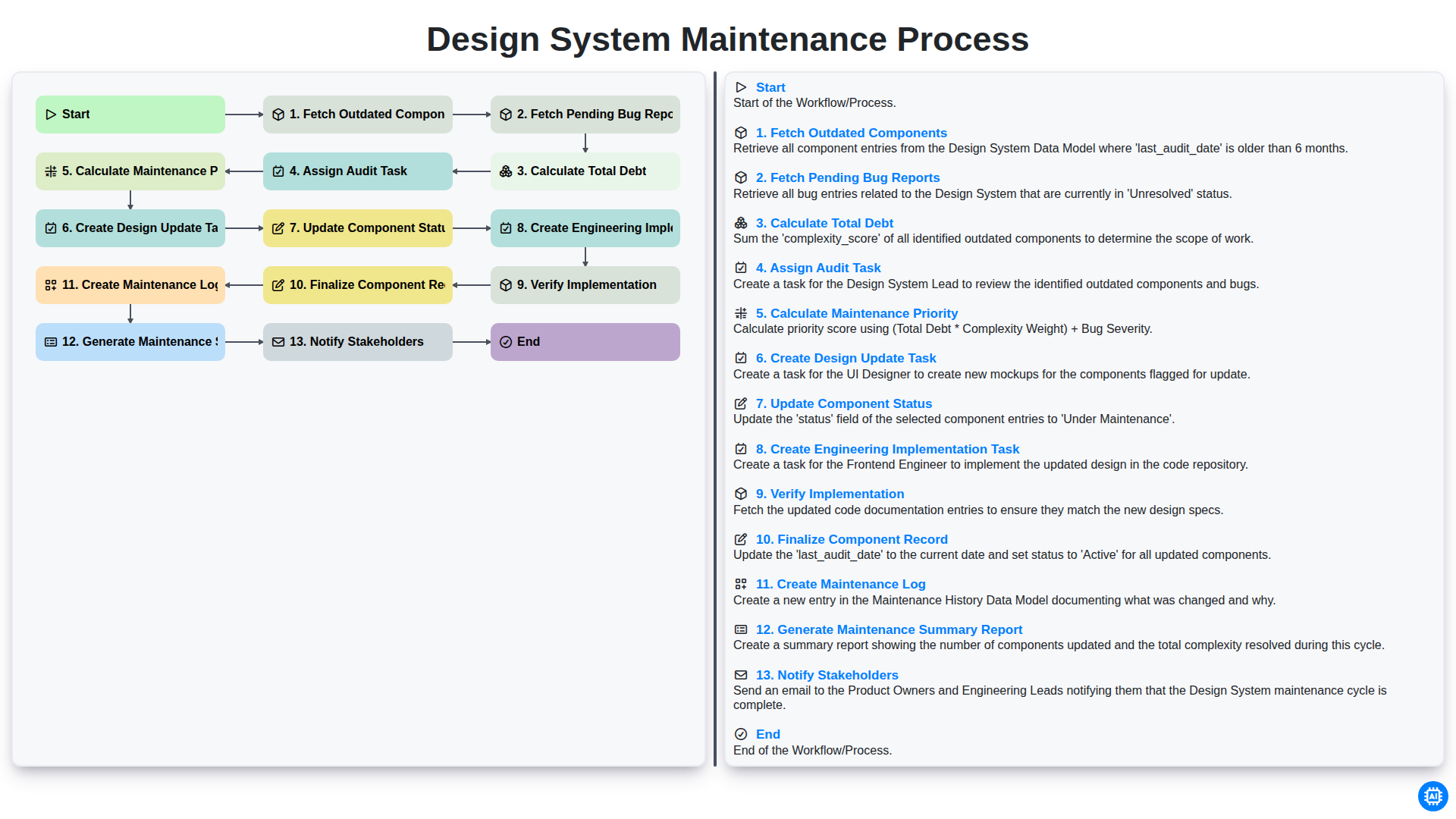Select the 4. Assign Audit Task node label
1456x819 pixels.
[348, 171]
